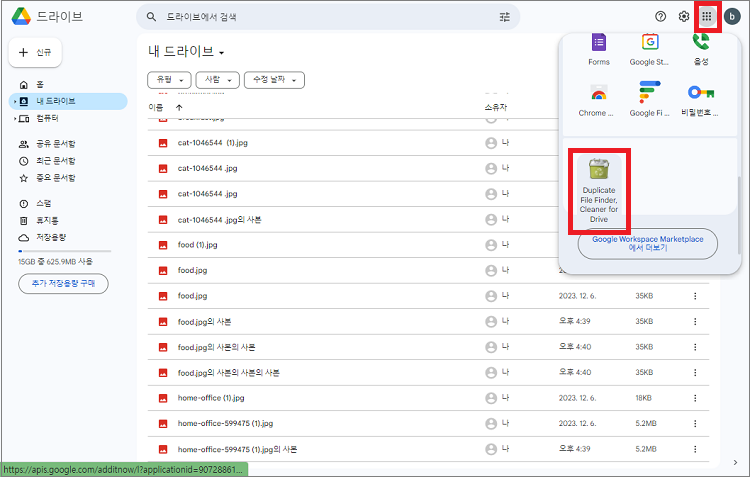This screenshot has width=750, height=477.
Task: Open Google Fi app from apps panel
Action: (x=649, y=100)
